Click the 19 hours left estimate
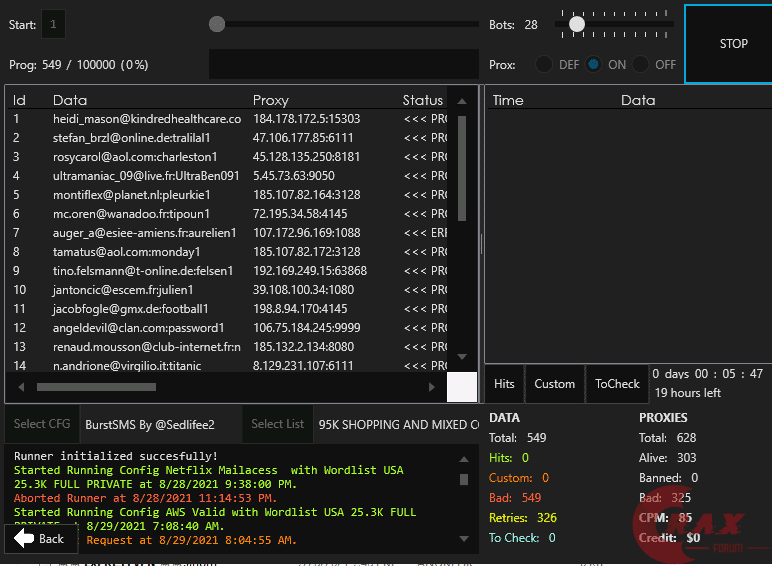This screenshot has width=772, height=566. tap(688, 393)
